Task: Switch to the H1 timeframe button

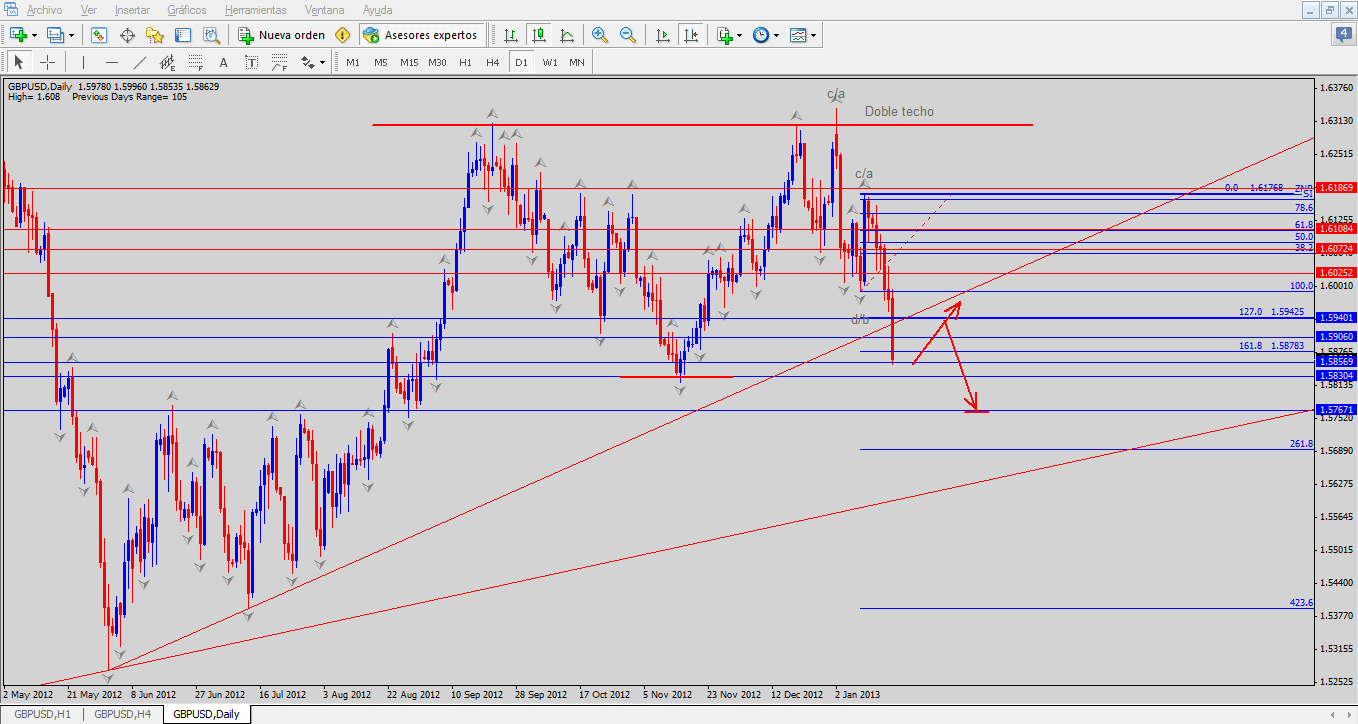Action: click(x=465, y=62)
